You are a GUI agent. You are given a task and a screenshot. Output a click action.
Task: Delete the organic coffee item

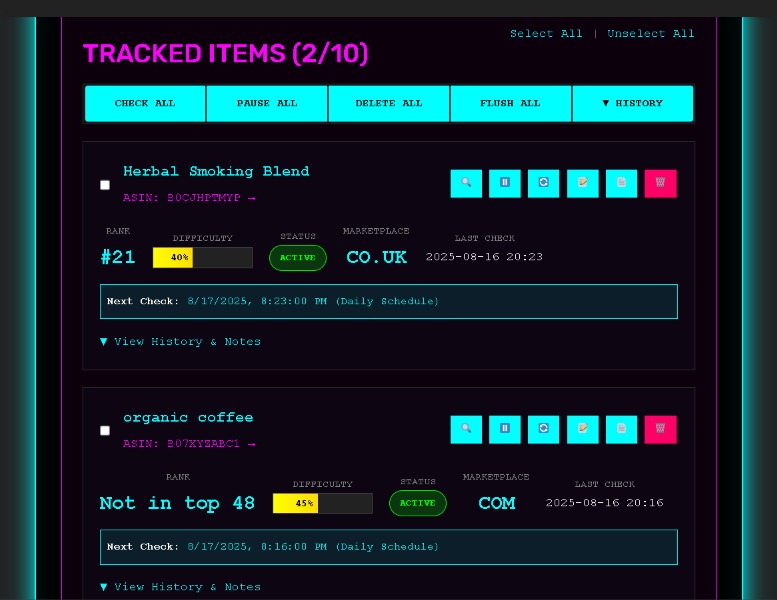[x=660, y=429]
